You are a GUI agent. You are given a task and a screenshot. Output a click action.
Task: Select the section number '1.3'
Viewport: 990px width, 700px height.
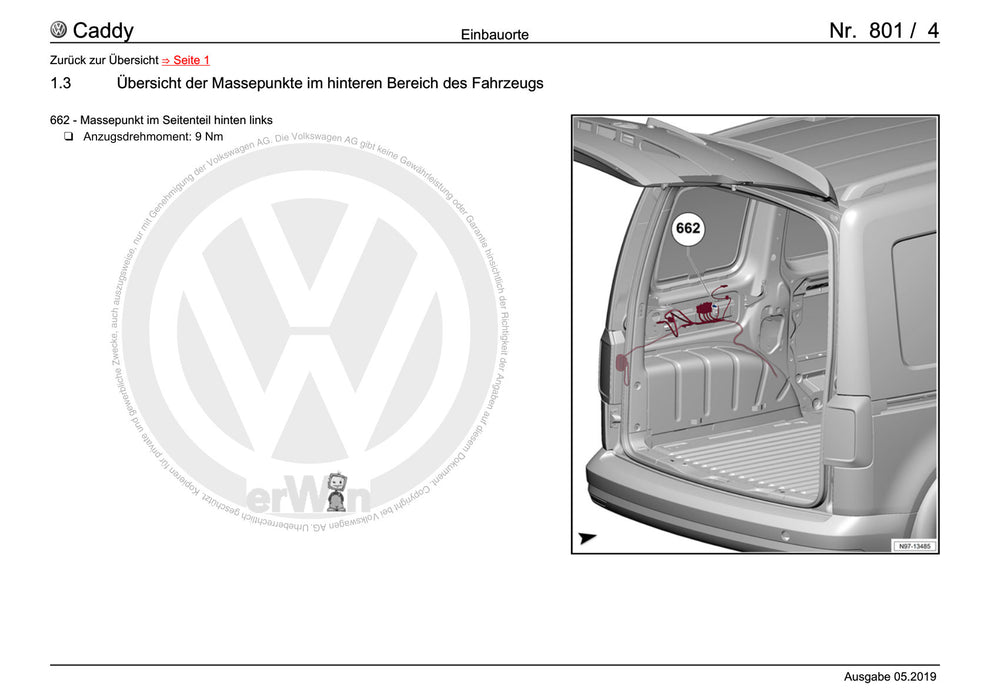click(61, 83)
